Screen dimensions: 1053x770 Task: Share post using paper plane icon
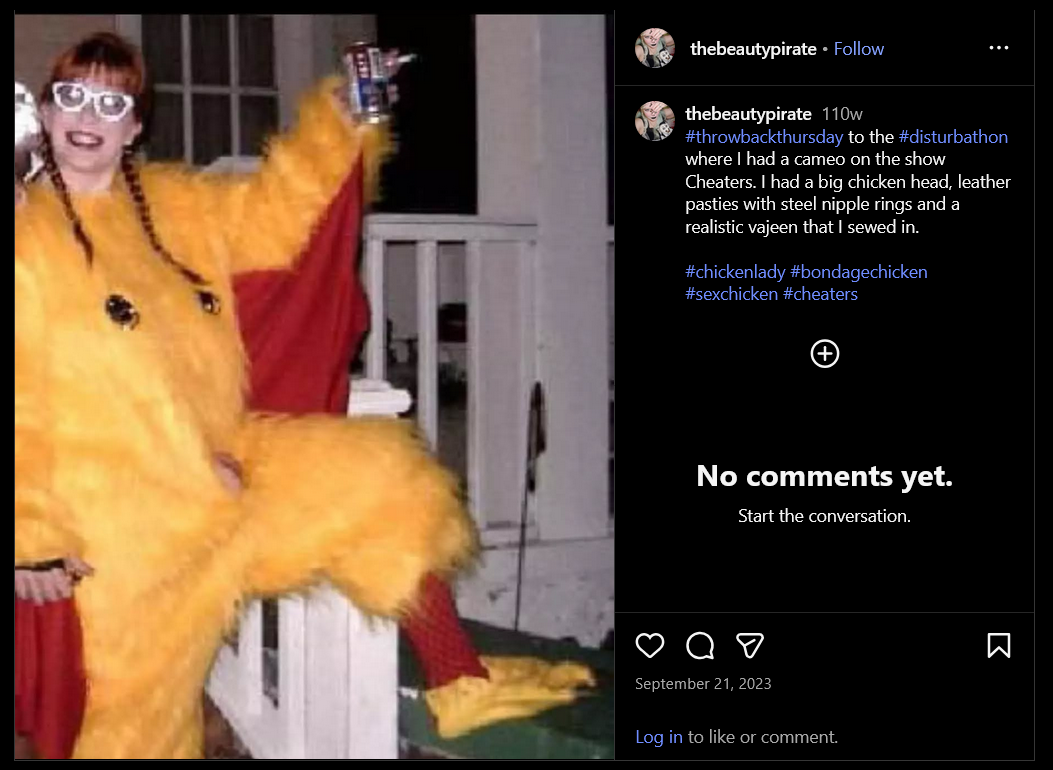coord(749,646)
